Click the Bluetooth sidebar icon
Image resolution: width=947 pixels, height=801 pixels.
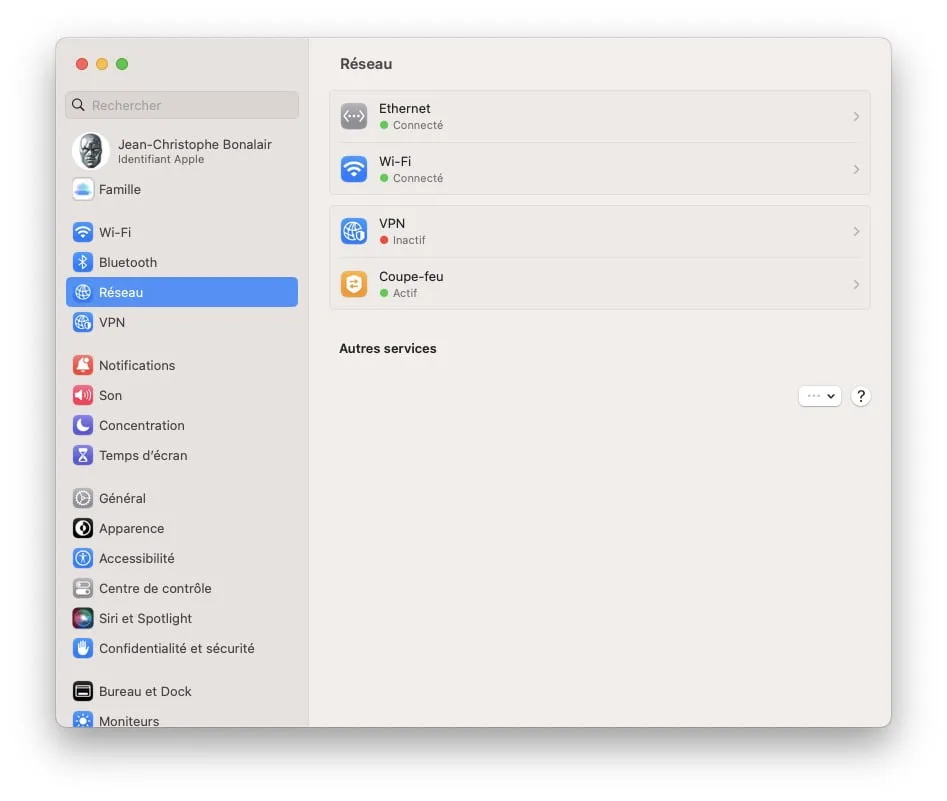click(x=83, y=262)
